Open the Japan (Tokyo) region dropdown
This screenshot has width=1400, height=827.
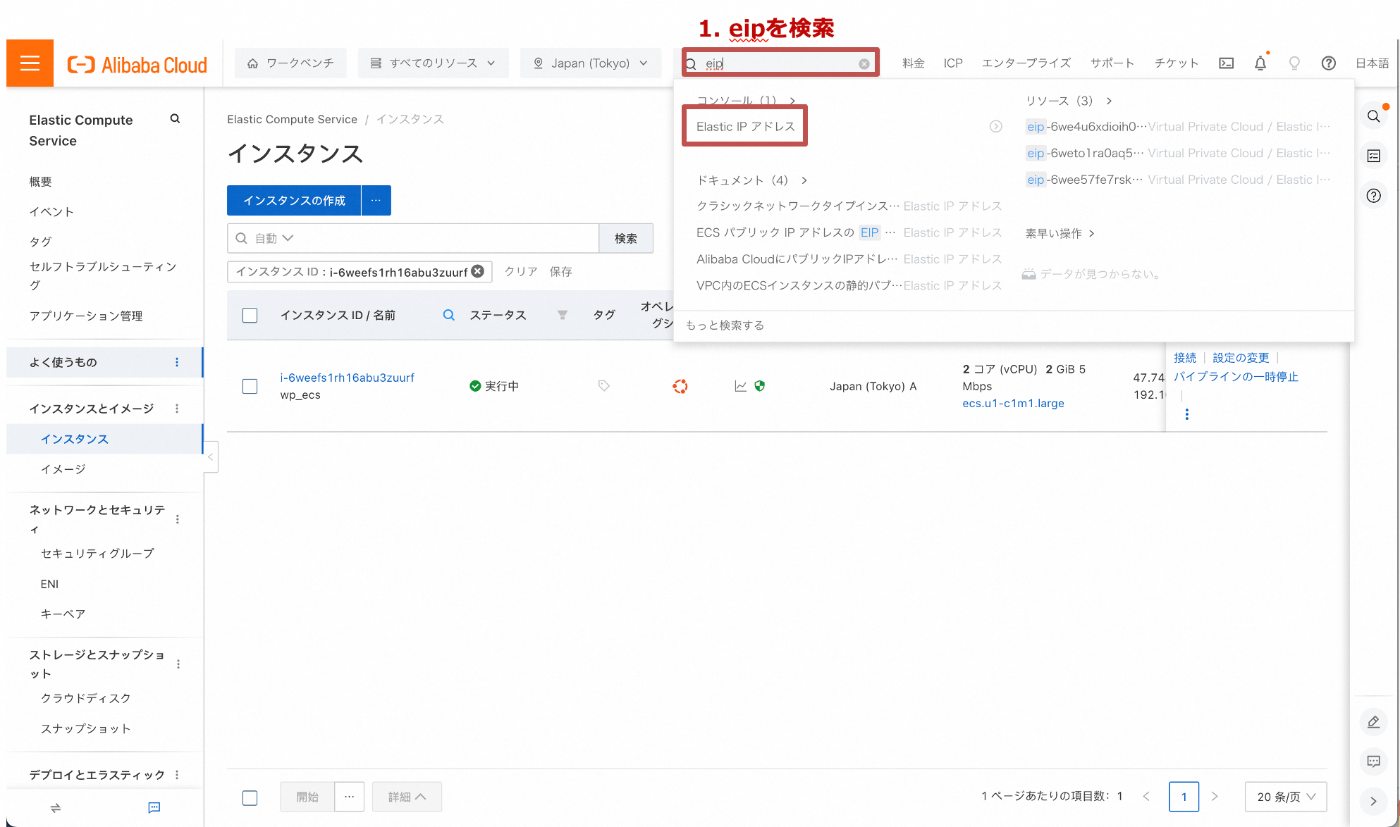coord(590,63)
